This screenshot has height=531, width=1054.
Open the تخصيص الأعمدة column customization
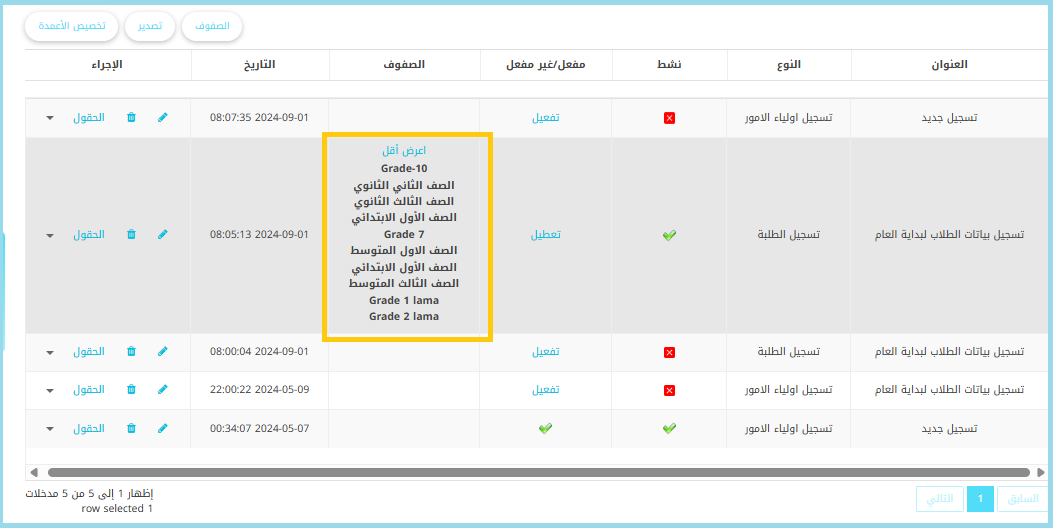coord(72,27)
